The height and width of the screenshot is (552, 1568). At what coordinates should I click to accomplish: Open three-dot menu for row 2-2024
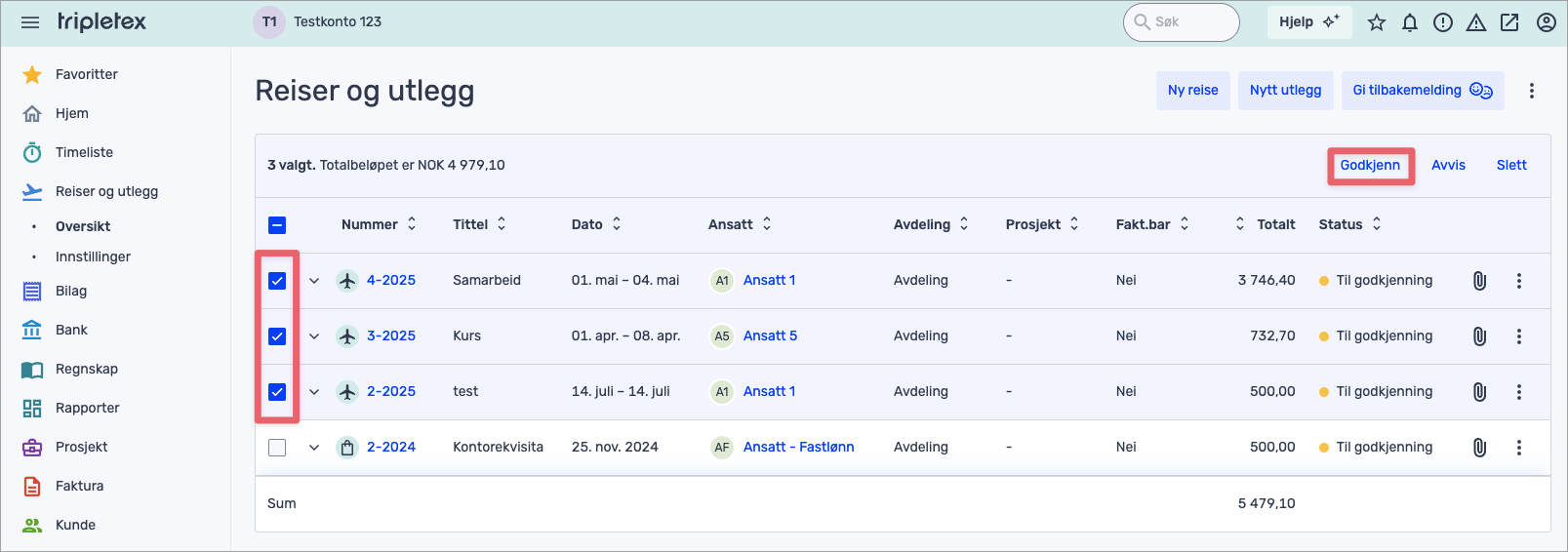(x=1519, y=448)
